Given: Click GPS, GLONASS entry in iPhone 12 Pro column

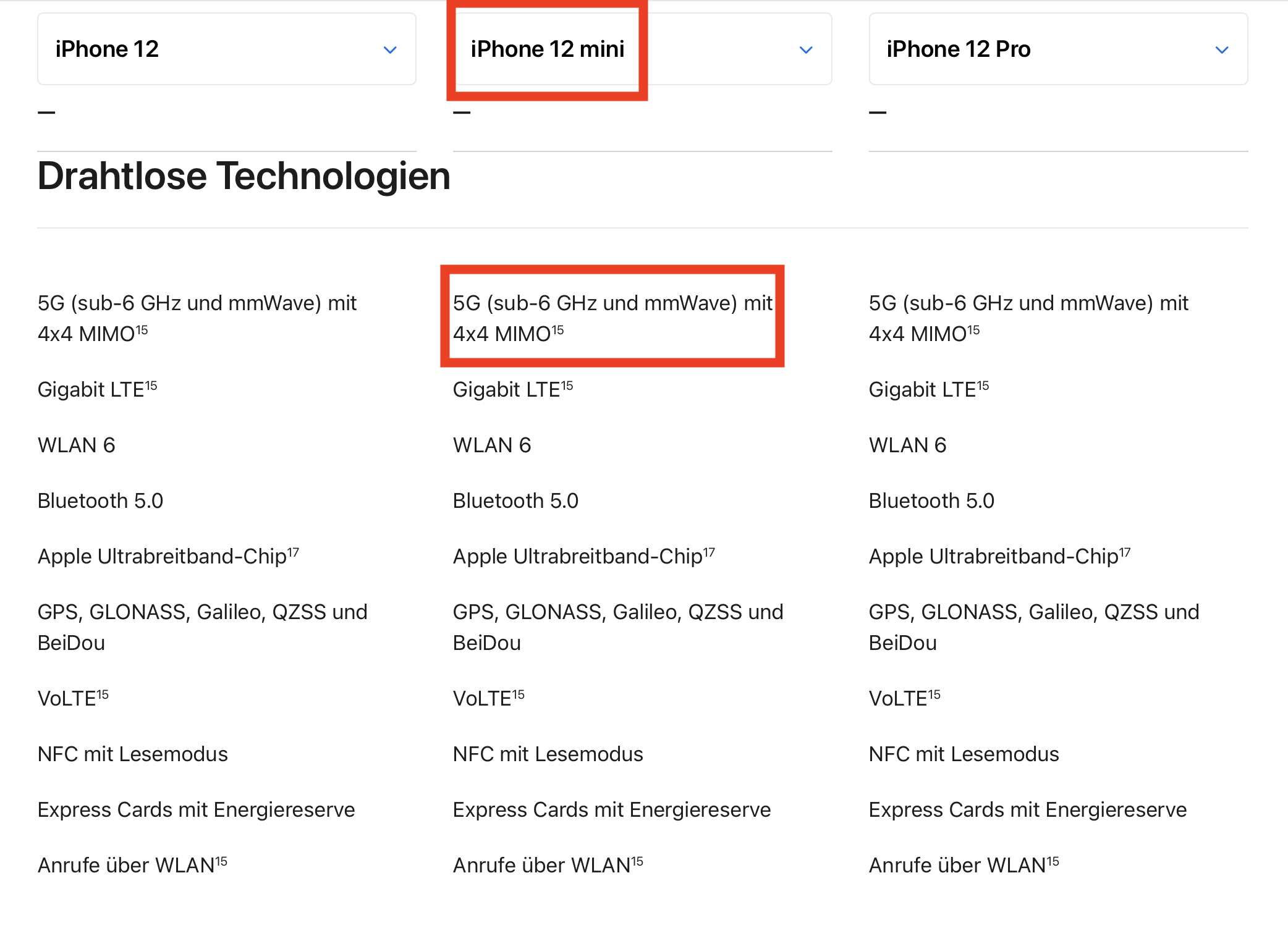Looking at the screenshot, I should click(1033, 626).
